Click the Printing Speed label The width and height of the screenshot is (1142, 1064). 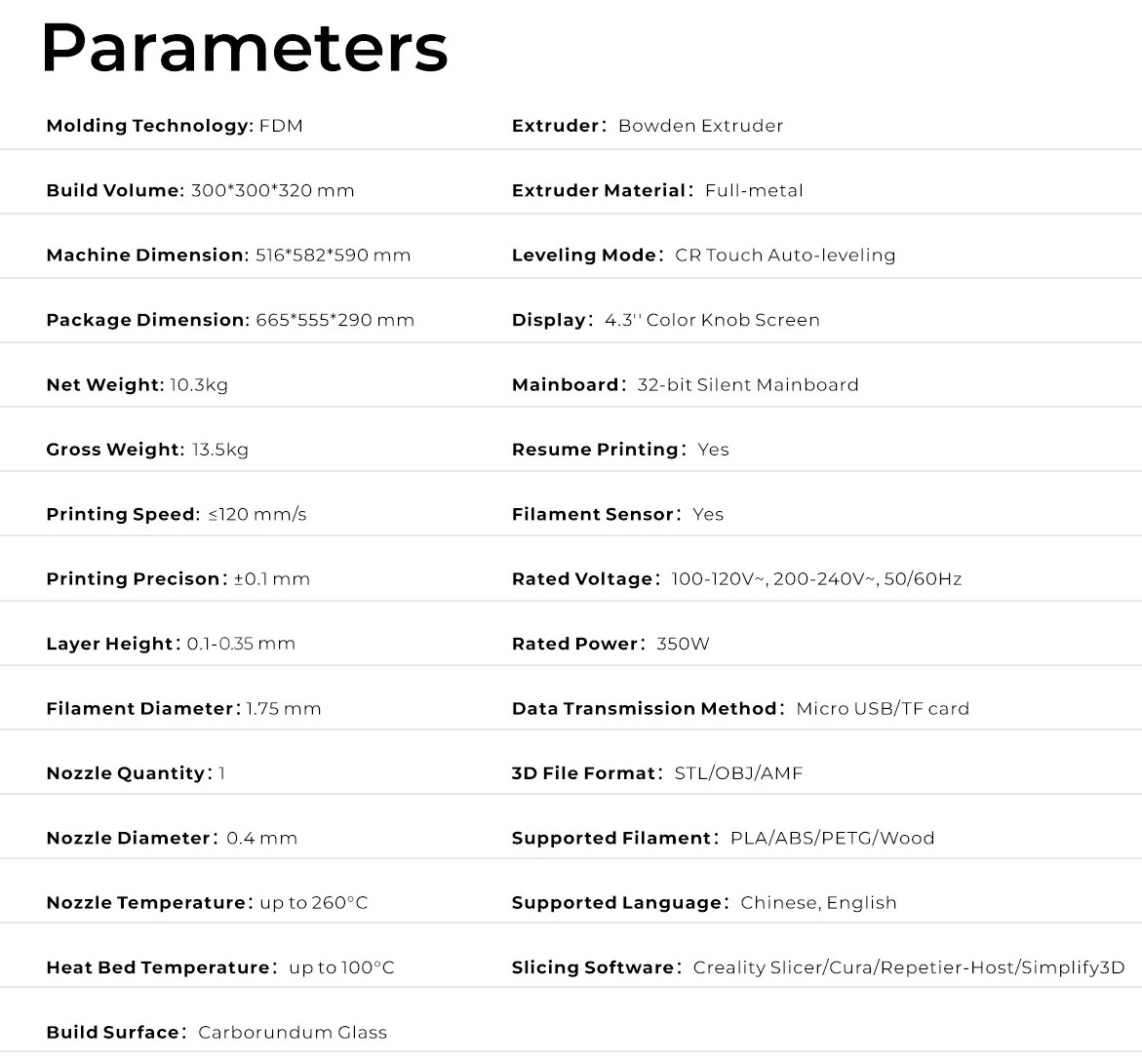click(122, 515)
